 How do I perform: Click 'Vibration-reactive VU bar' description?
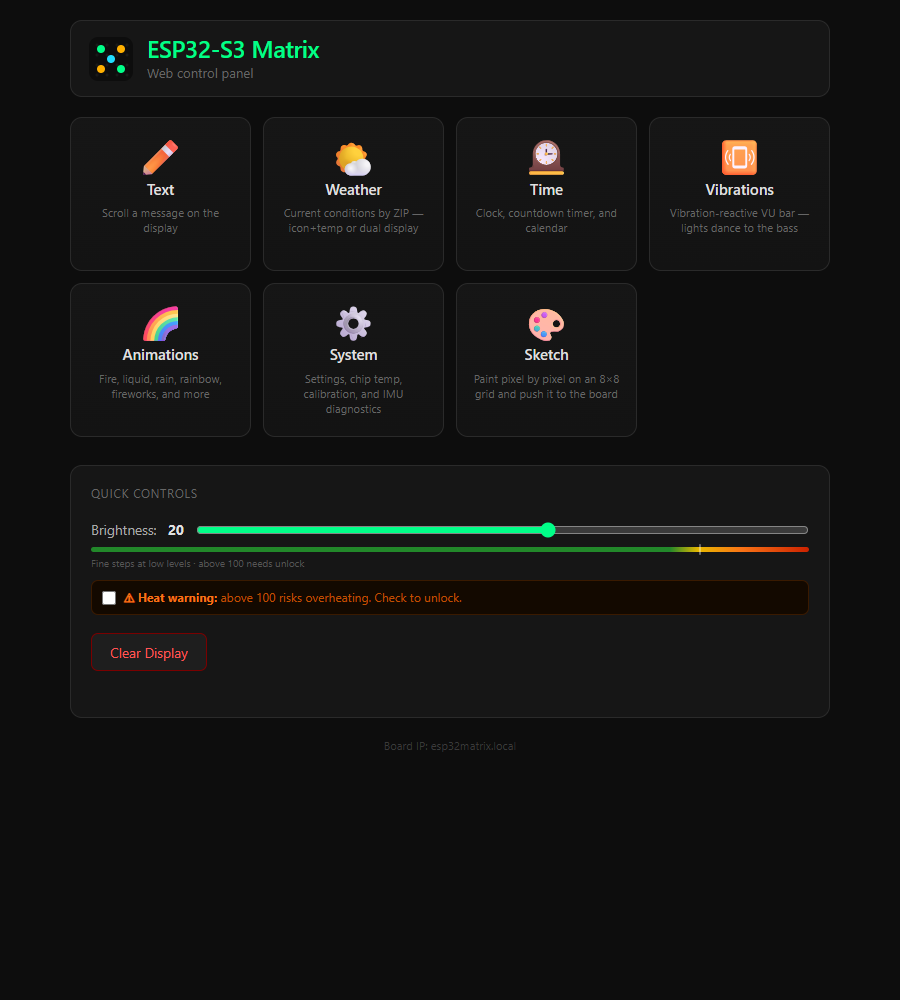[x=739, y=221]
